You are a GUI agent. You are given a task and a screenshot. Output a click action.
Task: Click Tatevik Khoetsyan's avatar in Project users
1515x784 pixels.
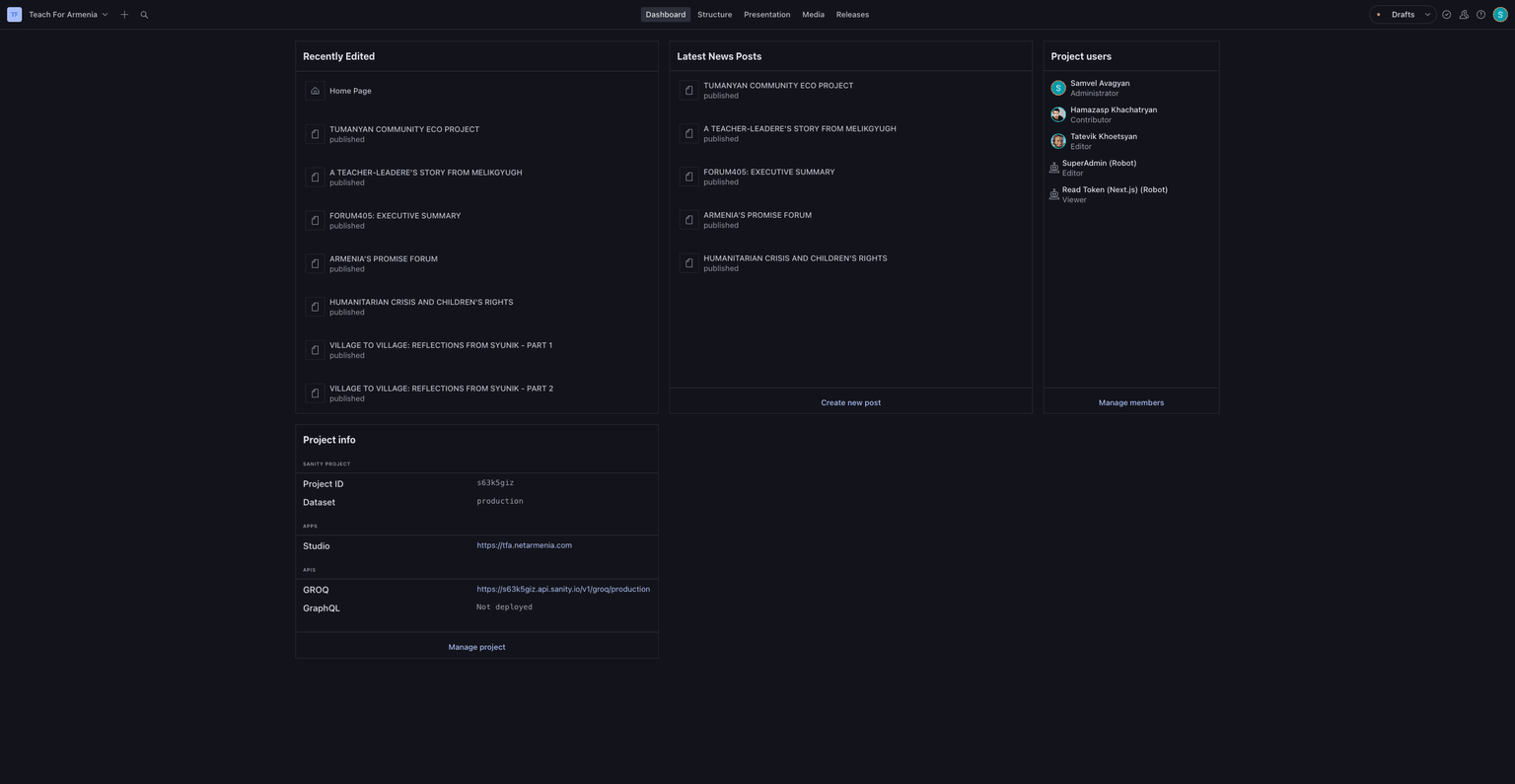pos(1057,141)
